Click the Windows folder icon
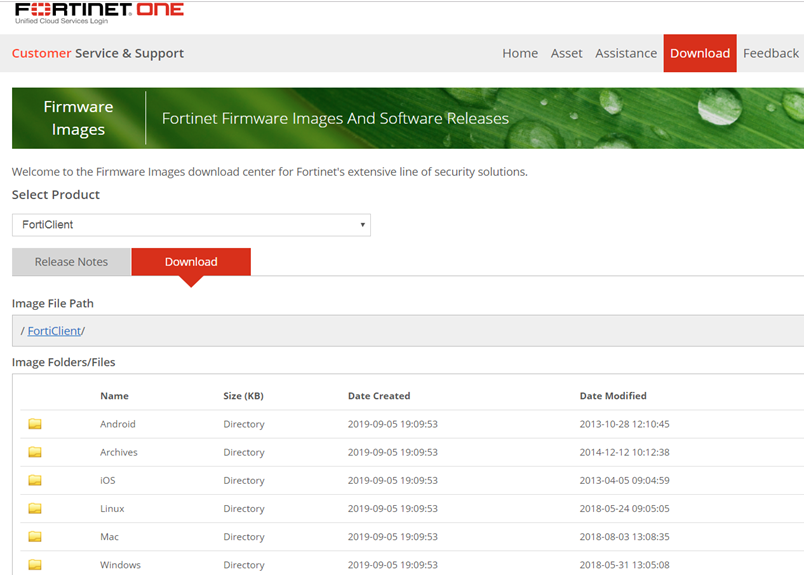Image resolution: width=804 pixels, height=575 pixels. (35, 565)
